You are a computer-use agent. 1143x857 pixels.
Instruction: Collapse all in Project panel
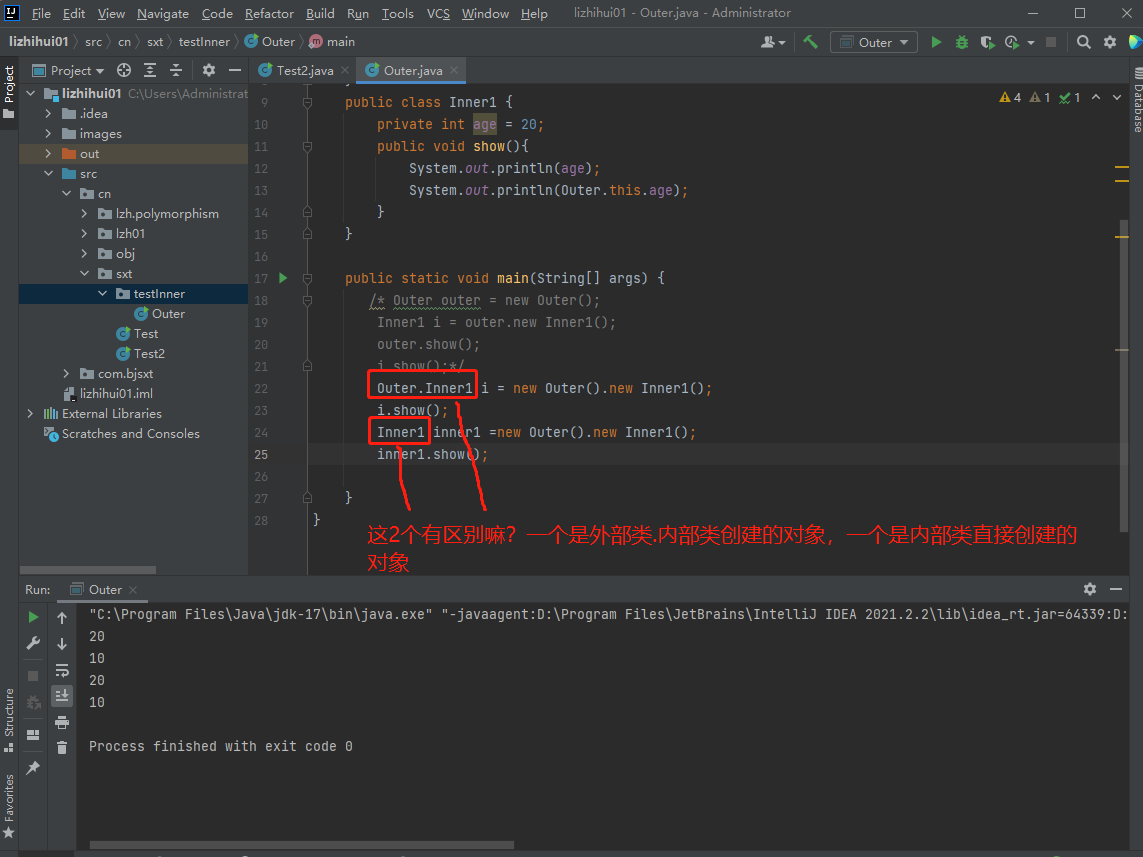pos(176,70)
